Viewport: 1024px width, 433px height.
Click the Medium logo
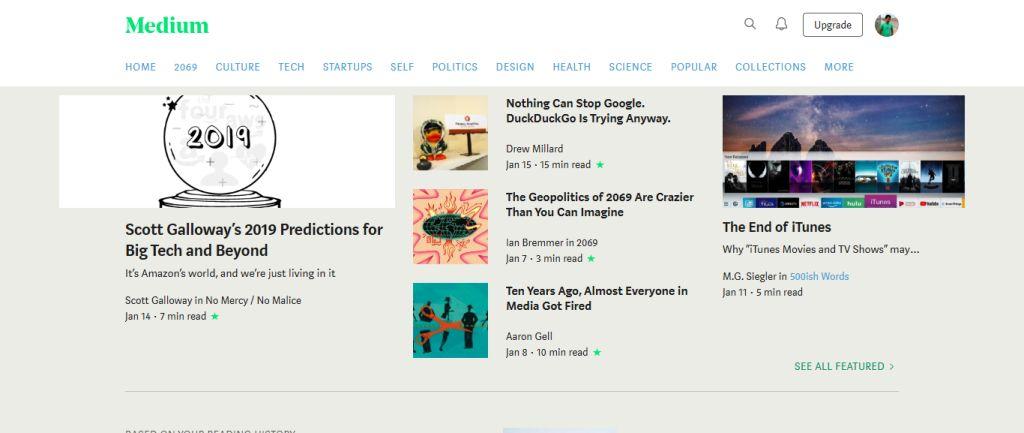[x=167, y=25]
